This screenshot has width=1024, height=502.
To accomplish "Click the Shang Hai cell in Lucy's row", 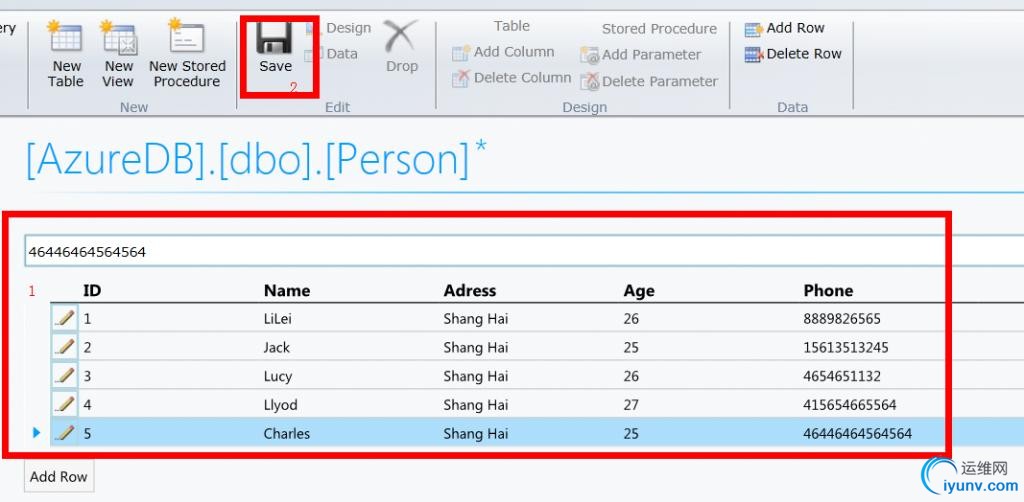I will click(475, 376).
